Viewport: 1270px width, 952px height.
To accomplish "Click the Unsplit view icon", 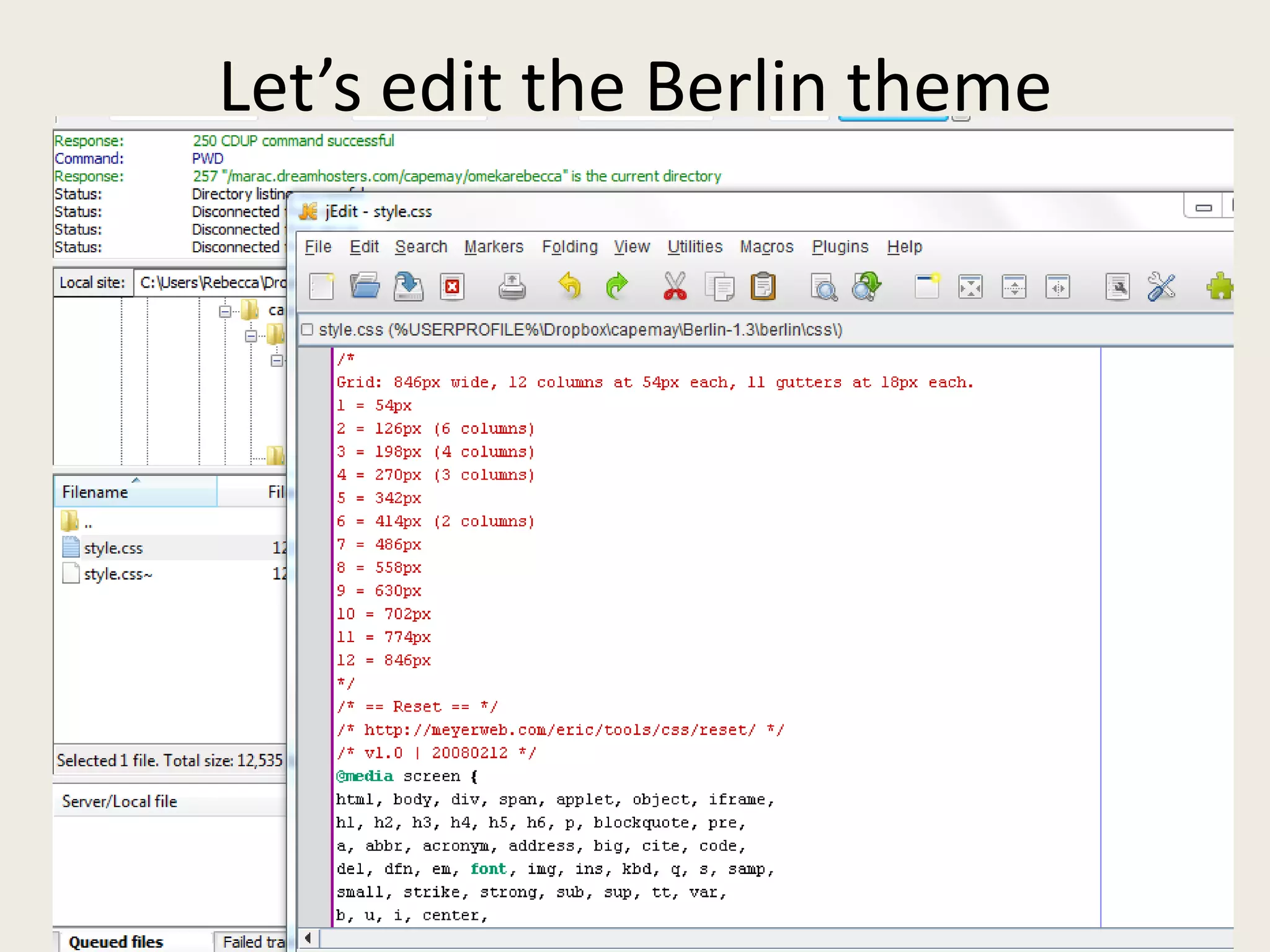I will [x=970, y=287].
